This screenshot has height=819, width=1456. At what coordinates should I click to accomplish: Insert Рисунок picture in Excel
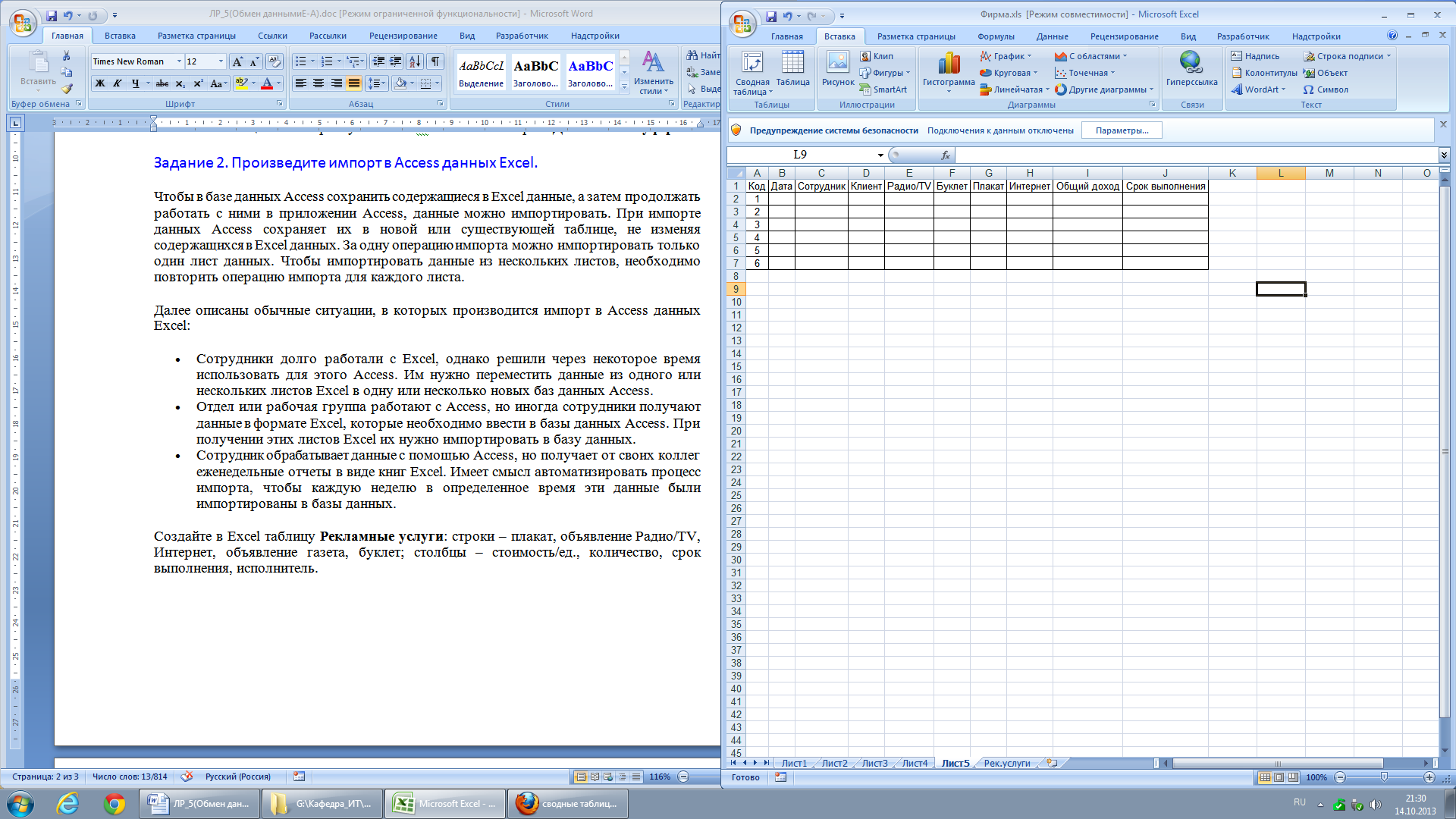click(x=838, y=69)
